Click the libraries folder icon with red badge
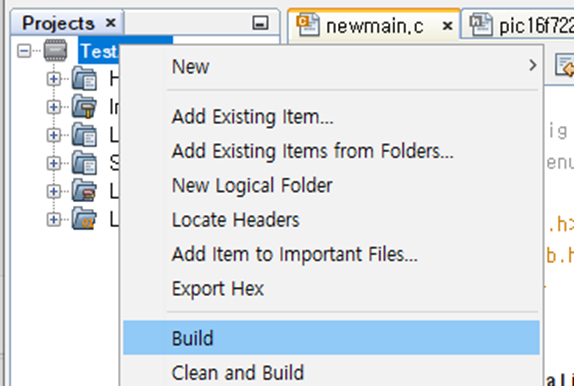Screen dimensions: 574x386 [x=84, y=191]
